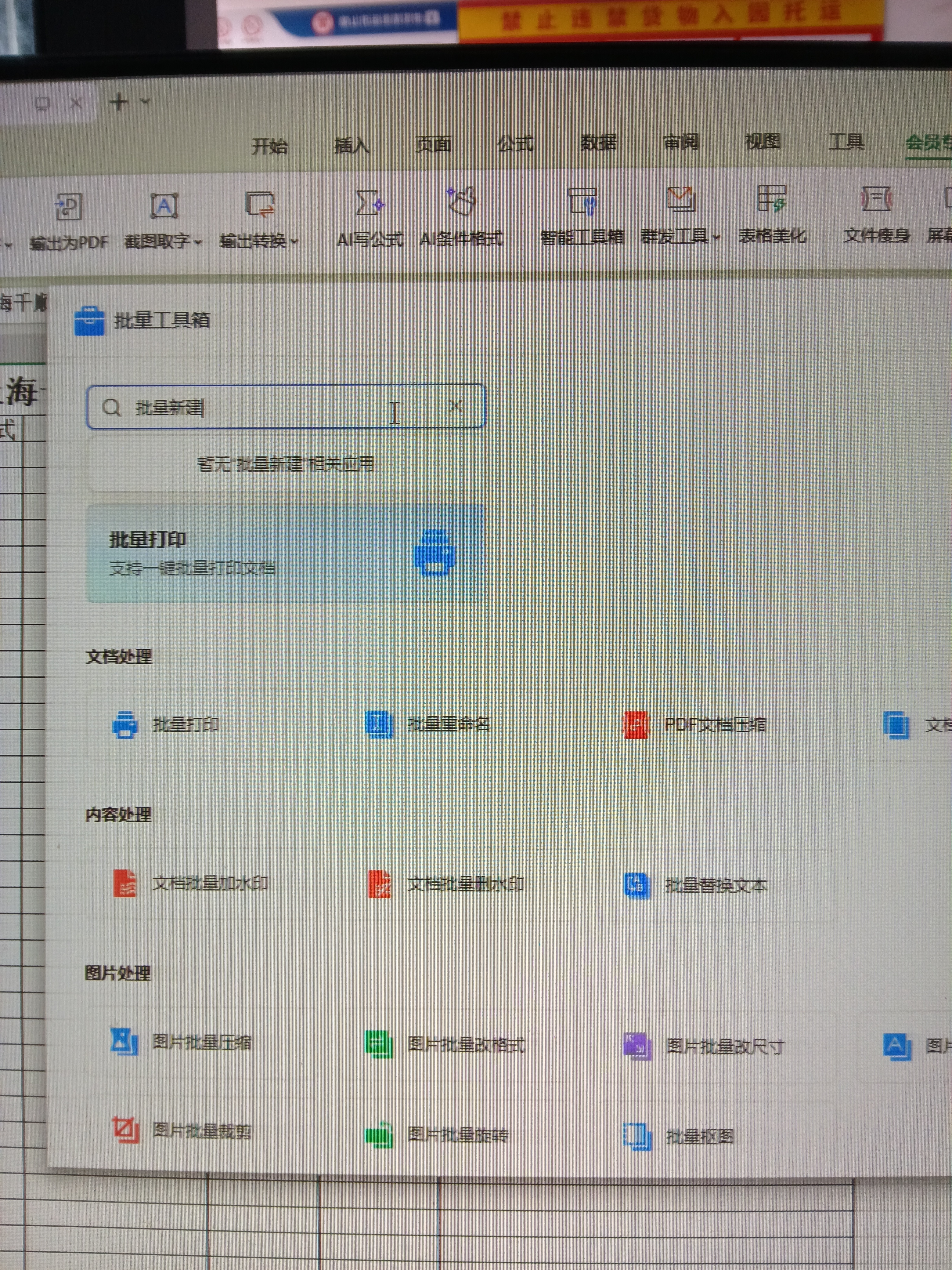Viewport: 952px width, 1270px height.
Task: Open the AI写公式 tool
Action: pos(369,203)
